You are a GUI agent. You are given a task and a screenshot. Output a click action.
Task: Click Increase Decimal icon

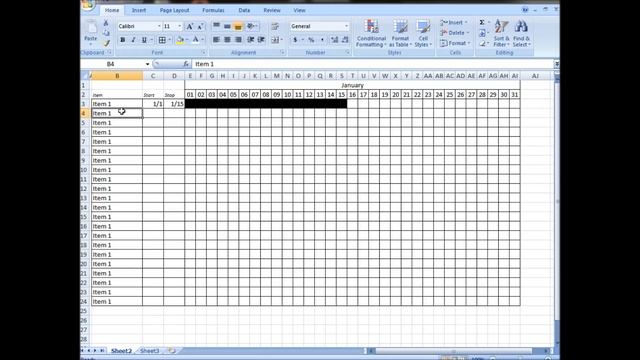tap(334, 40)
